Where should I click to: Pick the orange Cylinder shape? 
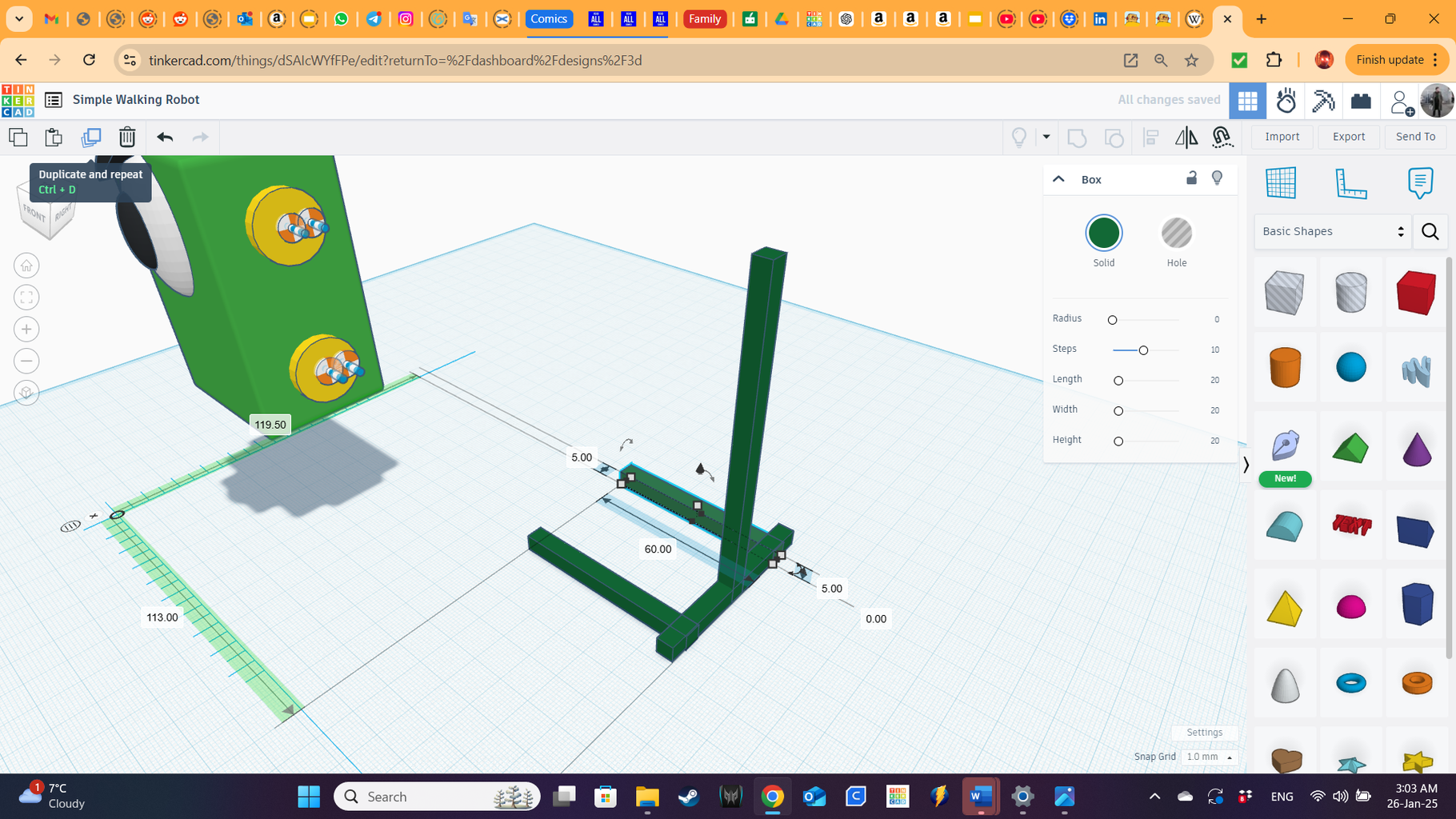tap(1285, 367)
